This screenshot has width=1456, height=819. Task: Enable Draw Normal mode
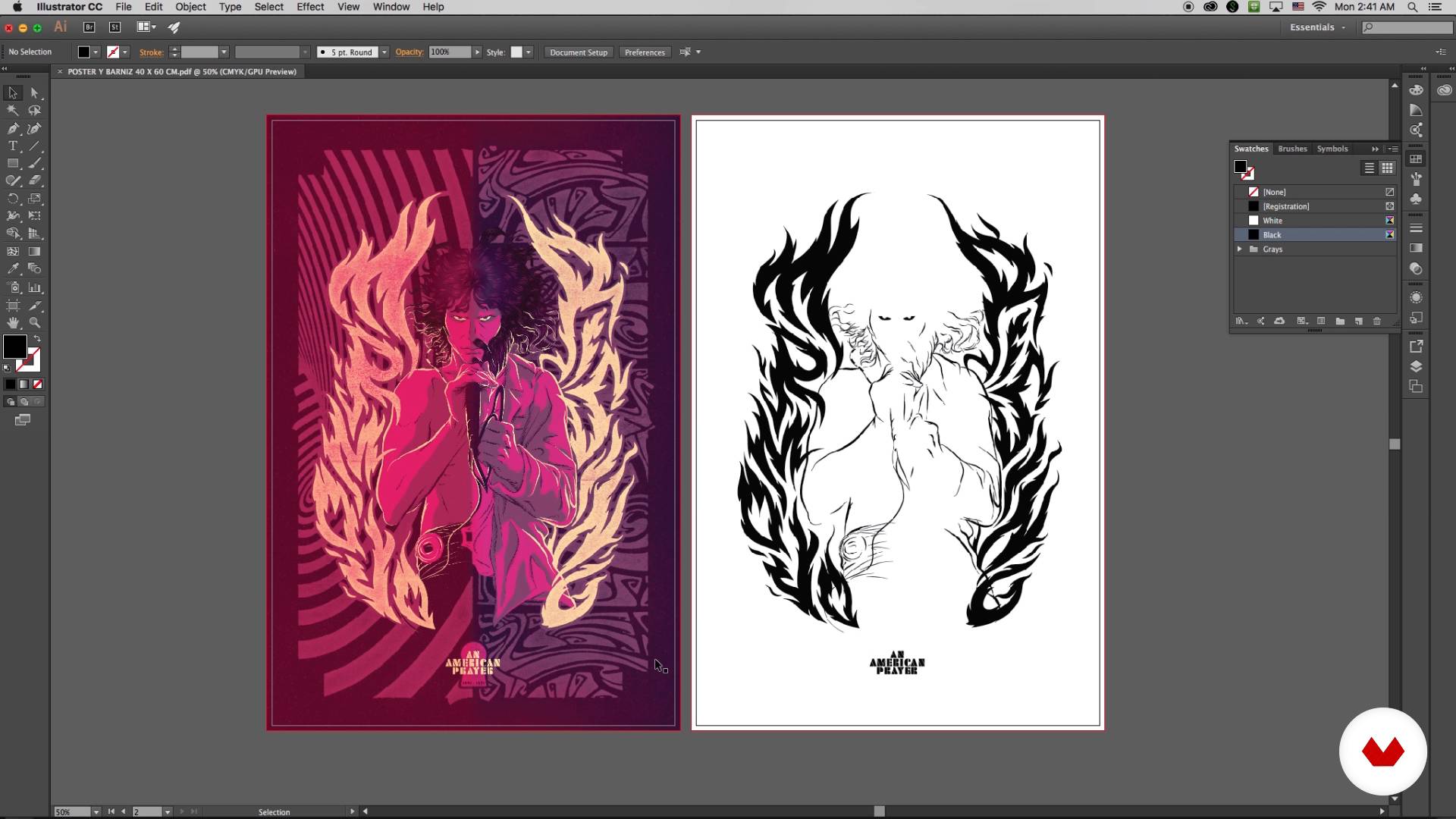11,402
